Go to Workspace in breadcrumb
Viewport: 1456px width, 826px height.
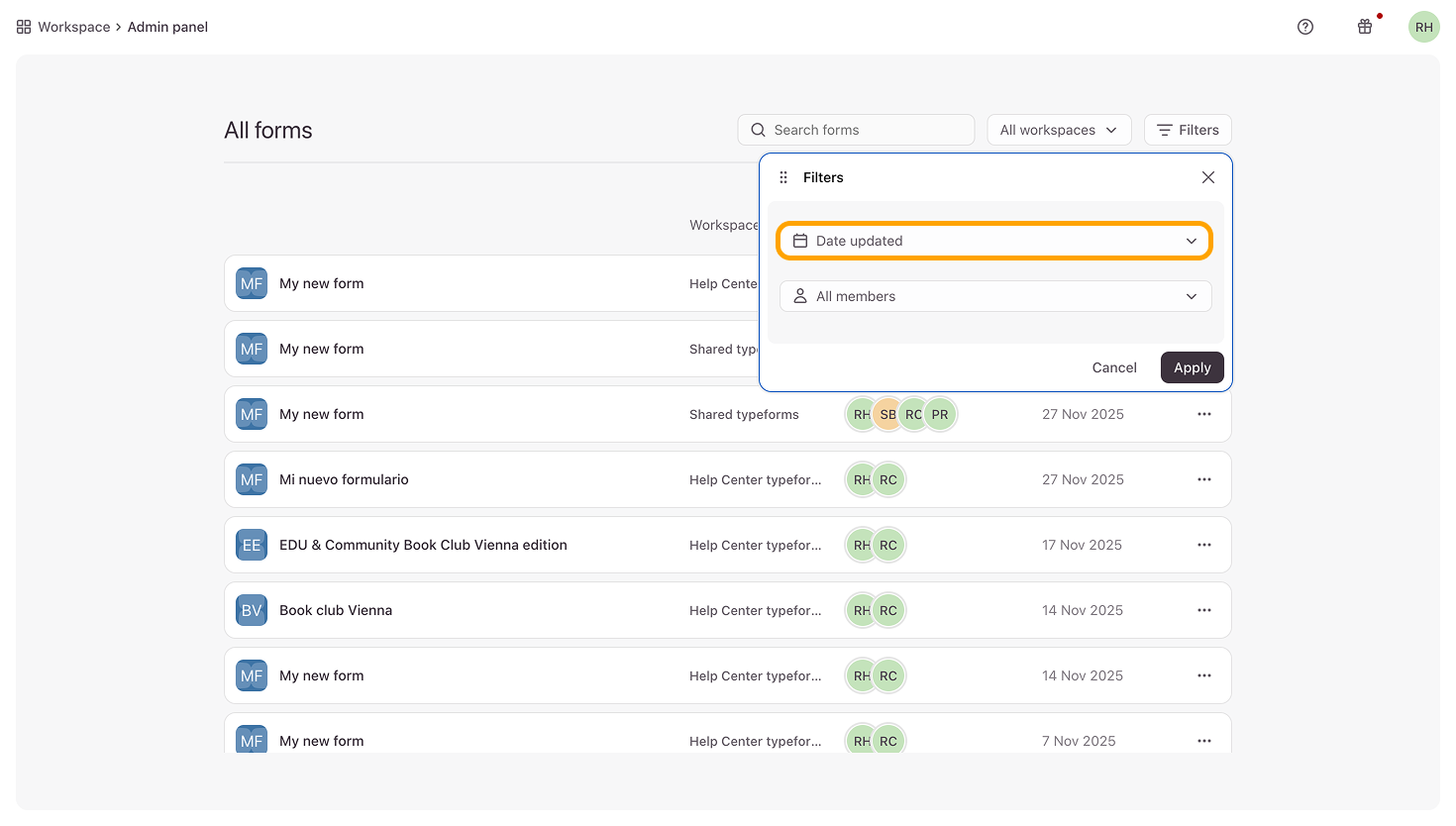click(73, 27)
